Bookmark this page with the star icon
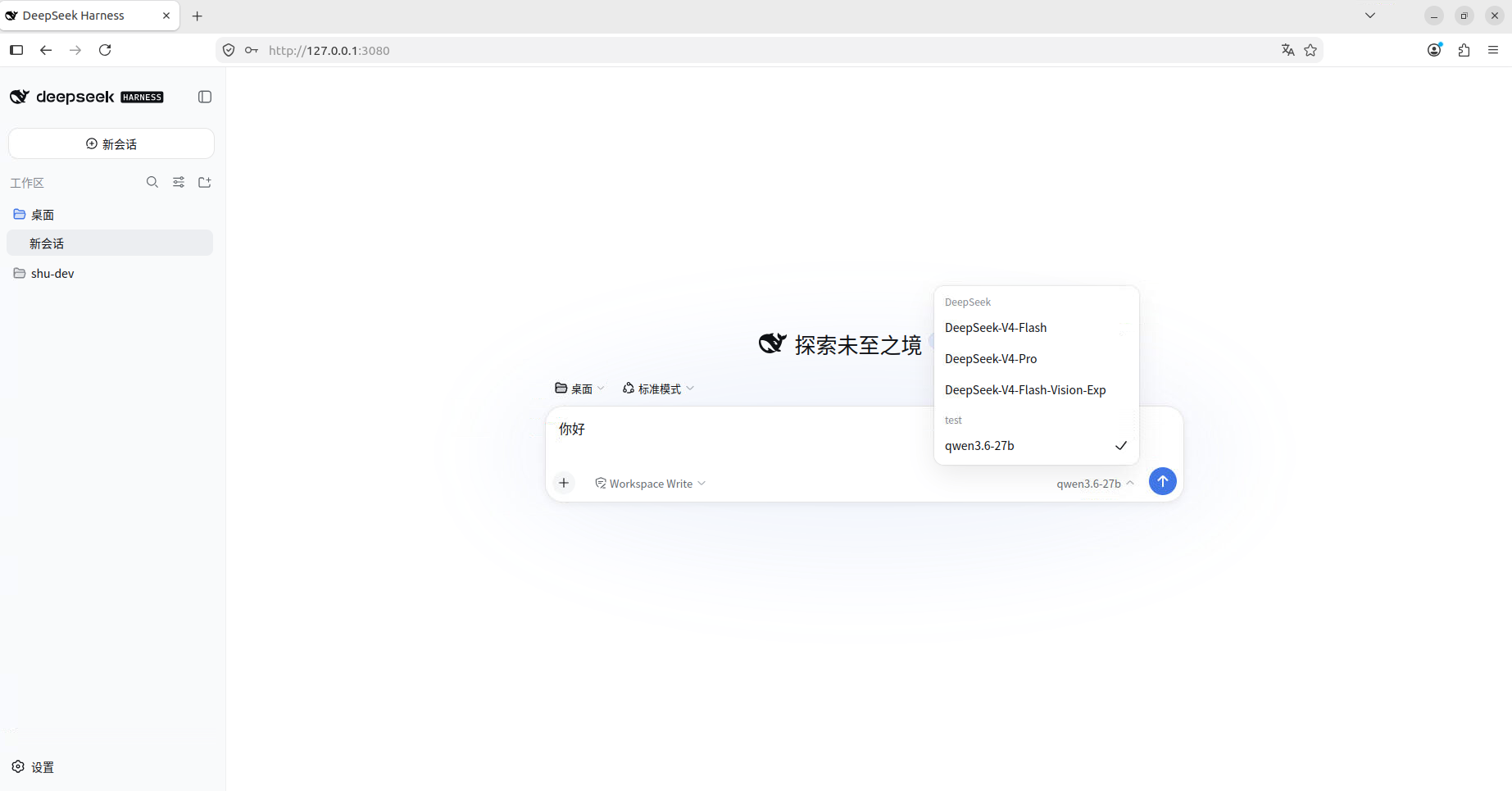This screenshot has width=1512, height=791. point(1310,50)
